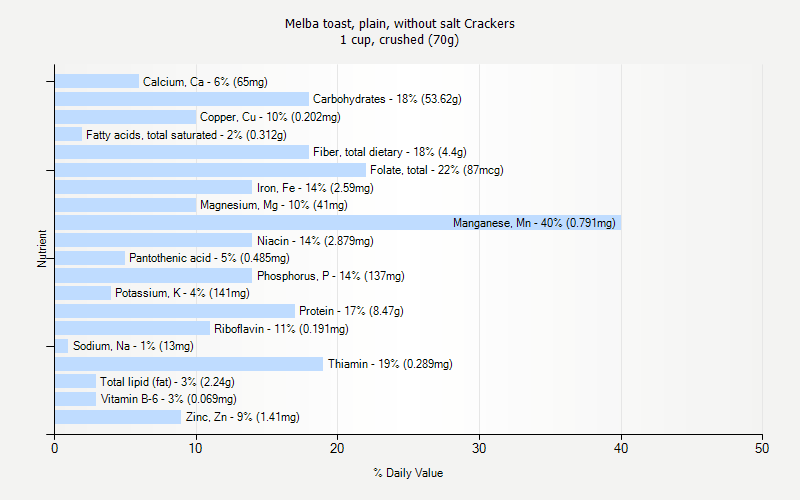Click the '% Daily Value' axis title

pyautogui.click(x=408, y=473)
